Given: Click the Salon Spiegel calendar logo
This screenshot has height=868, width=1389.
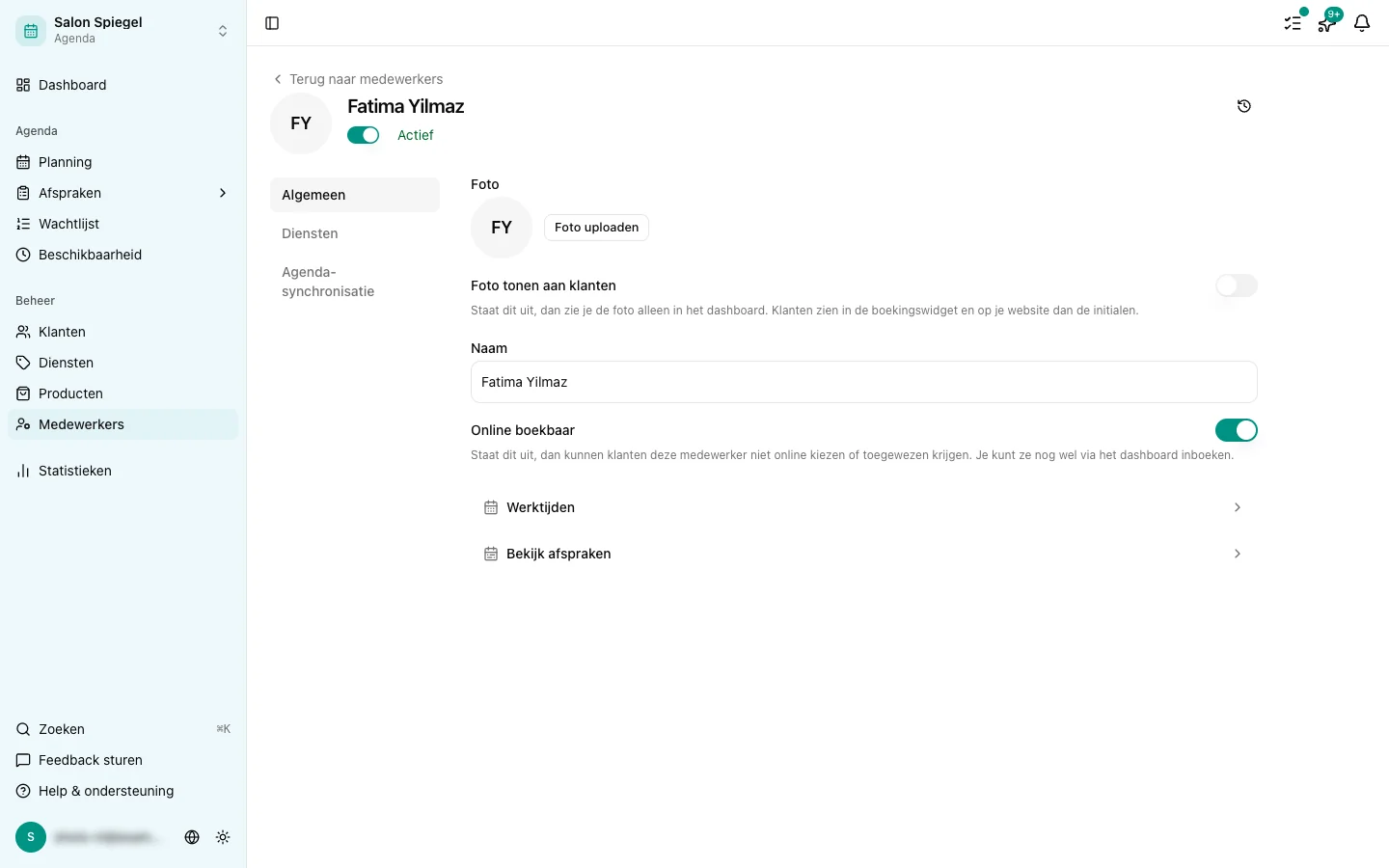Looking at the screenshot, I should (x=31, y=31).
